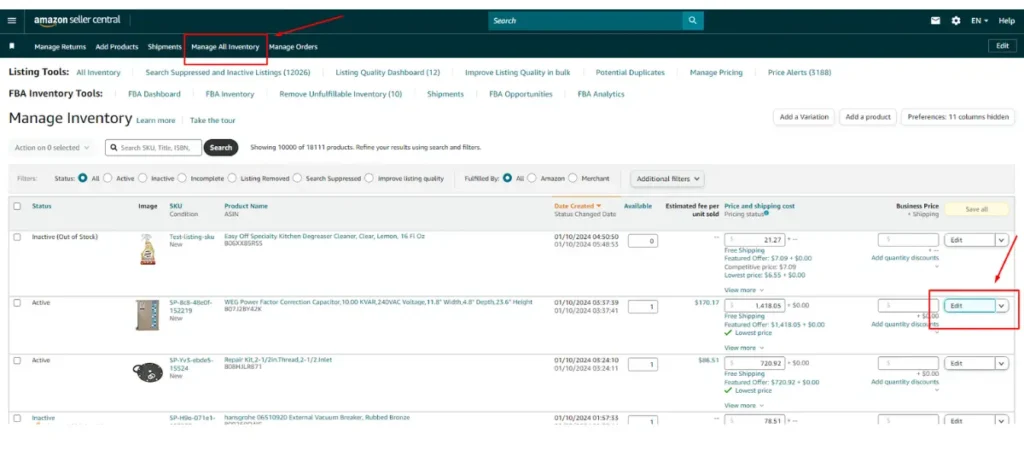Expand View more under price 21.27

pyautogui.click(x=743, y=290)
